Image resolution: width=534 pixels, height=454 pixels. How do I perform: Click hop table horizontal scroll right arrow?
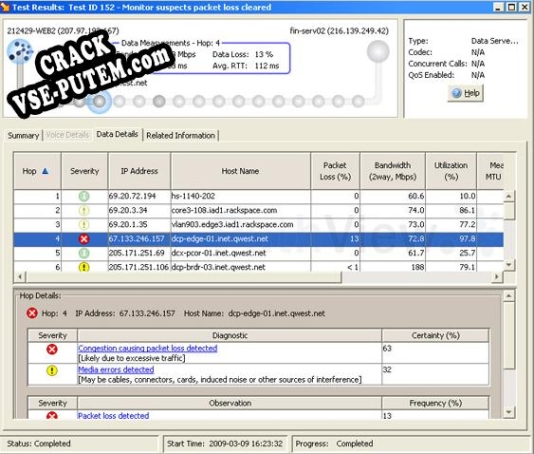point(497,277)
